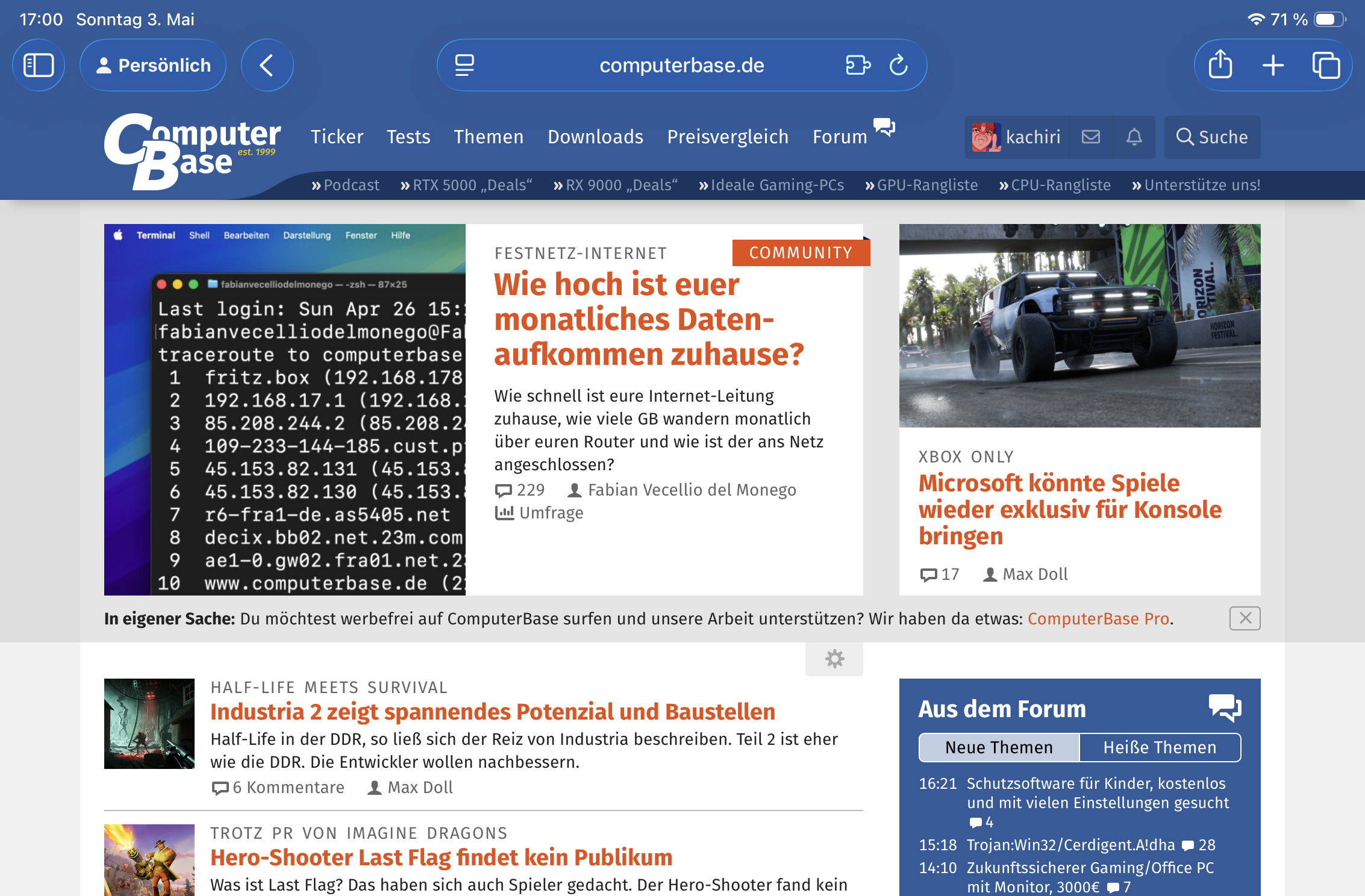Follow the RTX 5000 „Deals“ link
1365x896 pixels.
click(466, 185)
